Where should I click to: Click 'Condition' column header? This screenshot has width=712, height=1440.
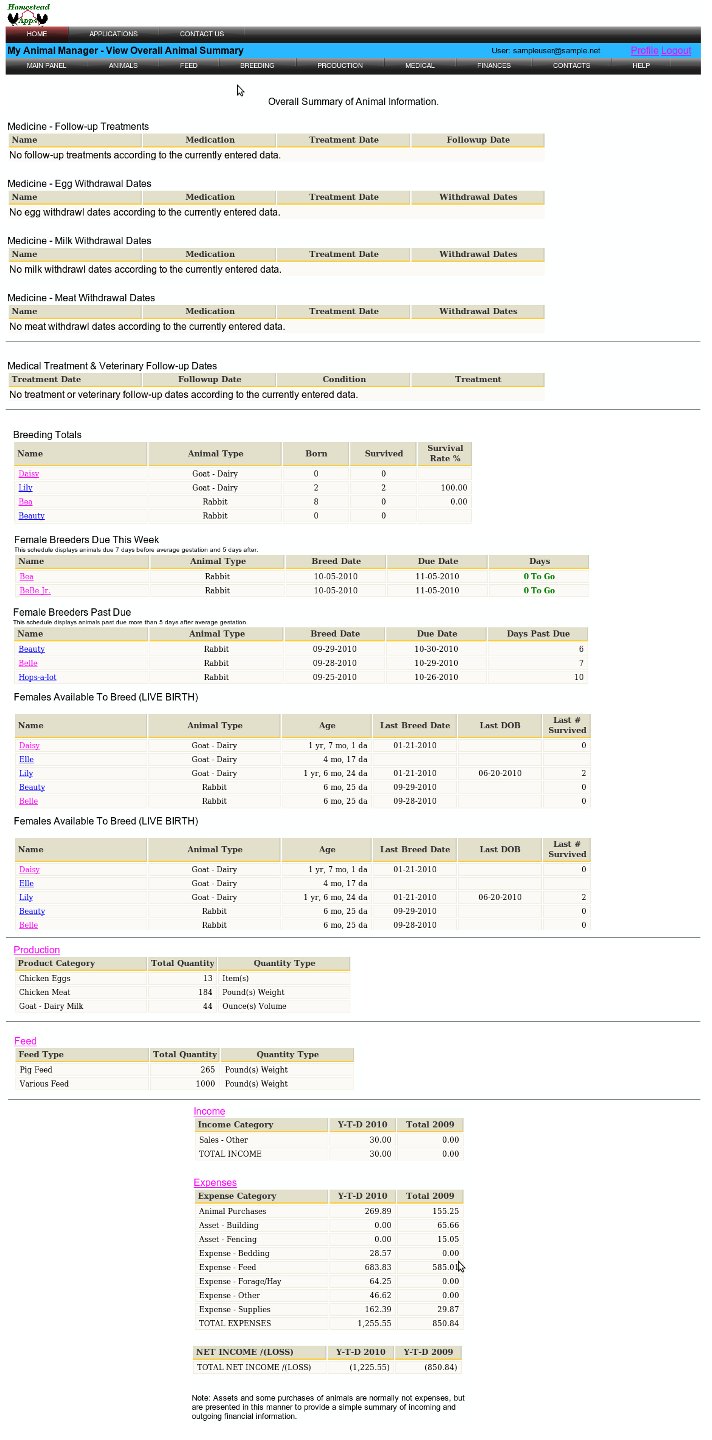(344, 379)
